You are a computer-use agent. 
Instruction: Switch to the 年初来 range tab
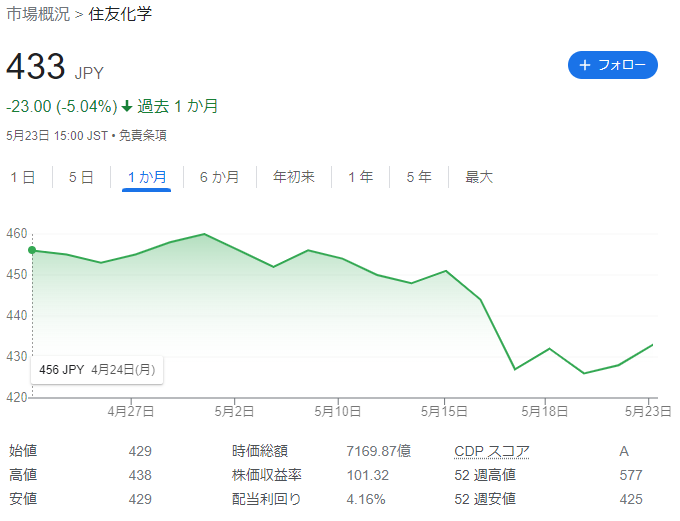coord(294,177)
